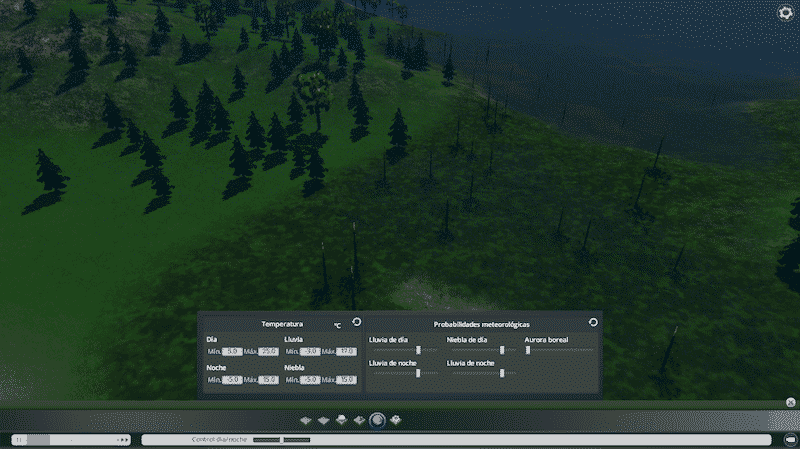The width and height of the screenshot is (800, 449).
Task: Click the highlighted round weather icon in the toolbar
Action: tap(378, 420)
